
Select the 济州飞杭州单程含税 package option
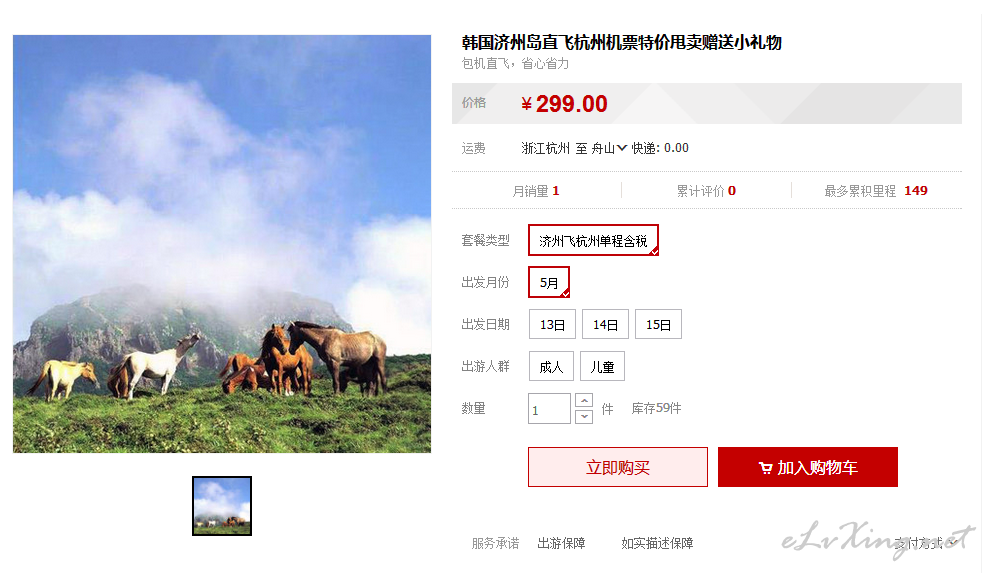(x=593, y=240)
